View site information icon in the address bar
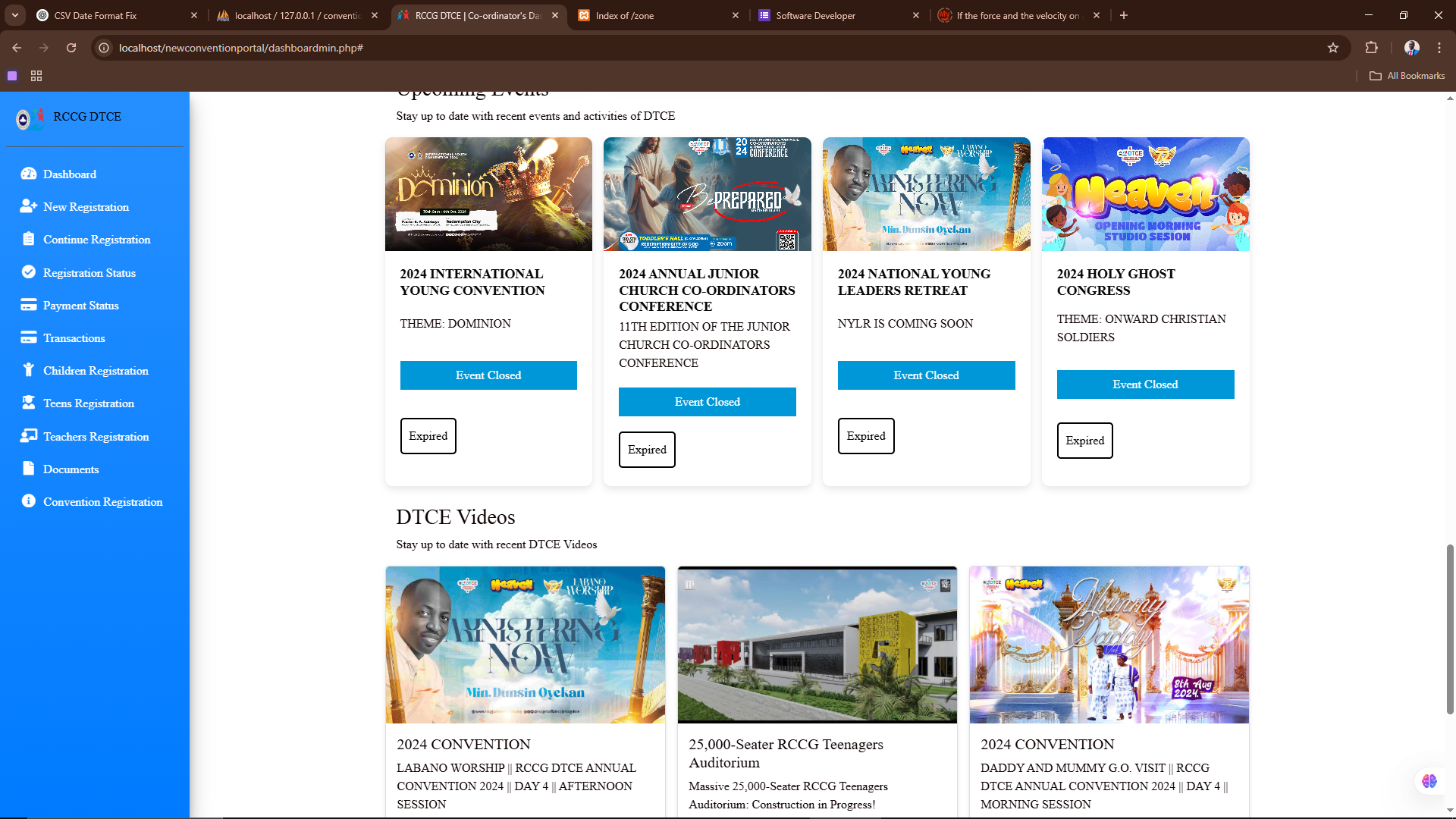1456x819 pixels. [x=104, y=48]
